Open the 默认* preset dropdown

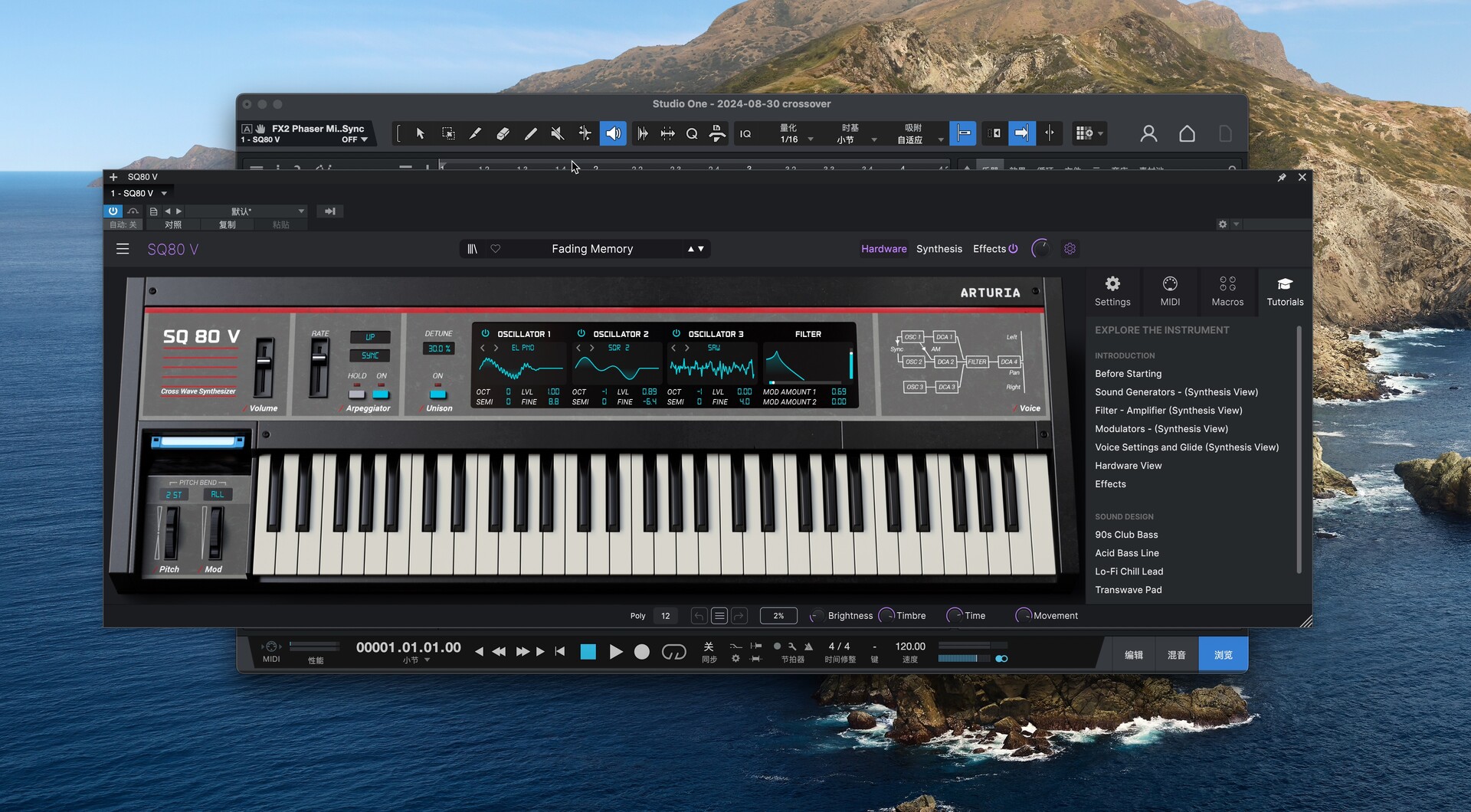pos(245,211)
